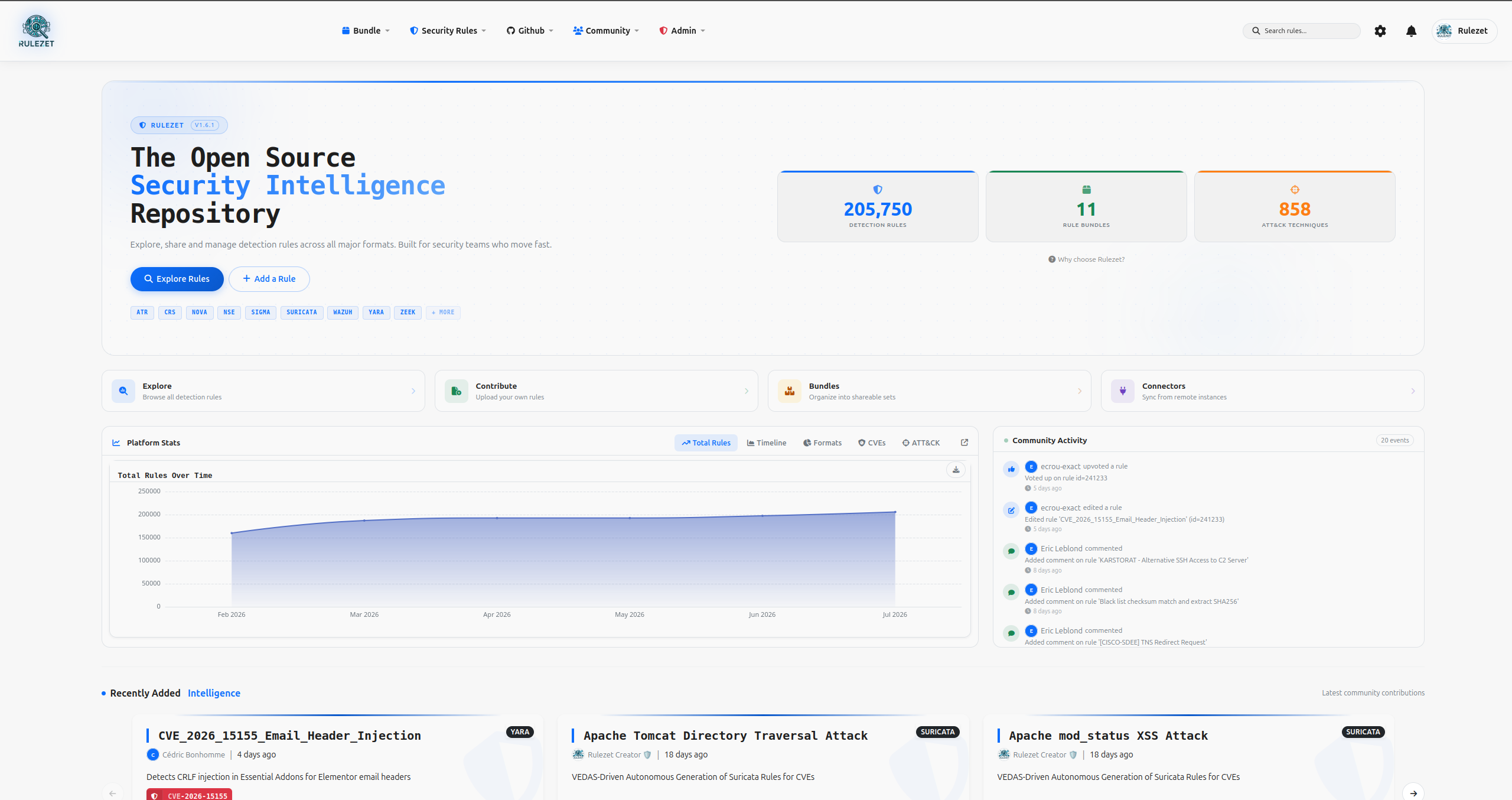Click the + MORE formats tag

tap(443, 313)
